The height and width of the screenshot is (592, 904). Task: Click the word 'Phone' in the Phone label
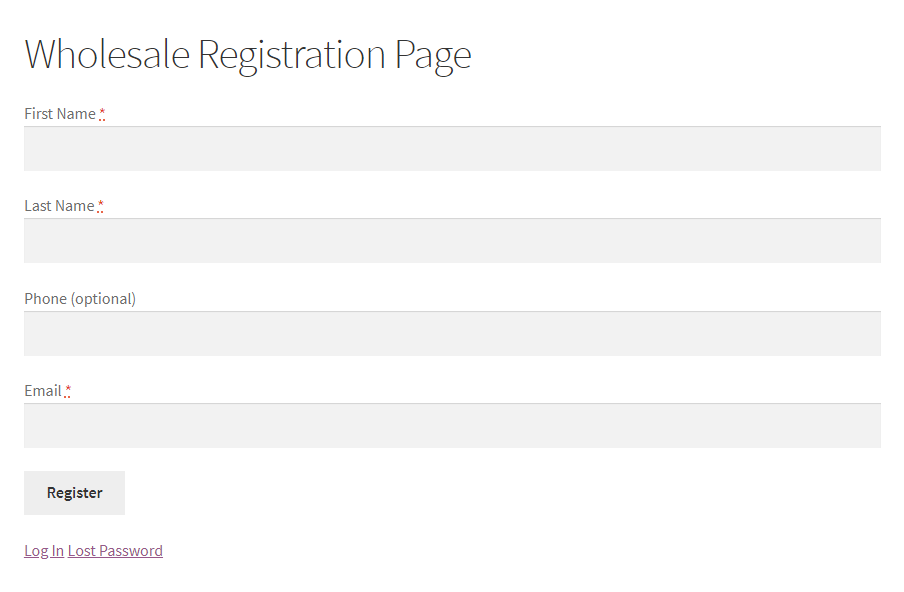tap(45, 299)
